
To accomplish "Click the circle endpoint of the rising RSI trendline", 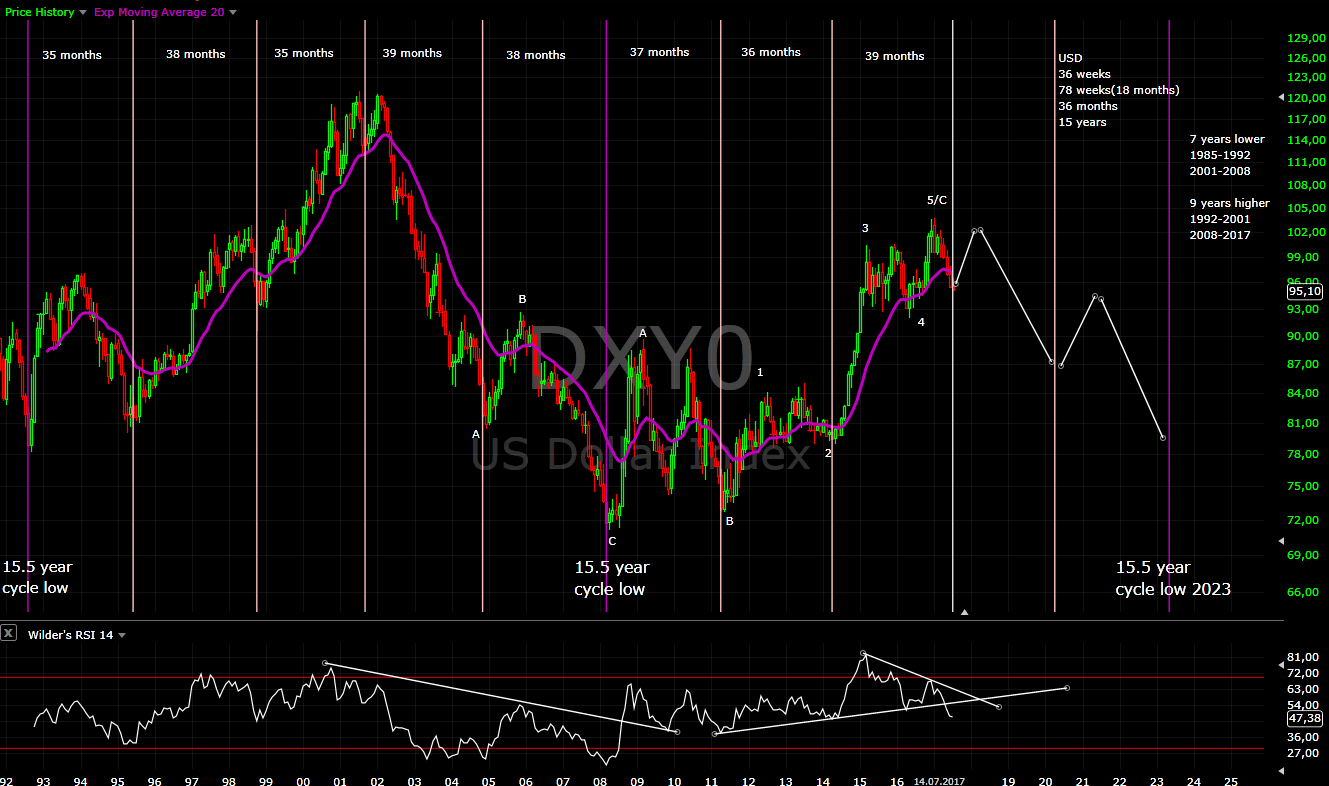I will (x=1066, y=688).
